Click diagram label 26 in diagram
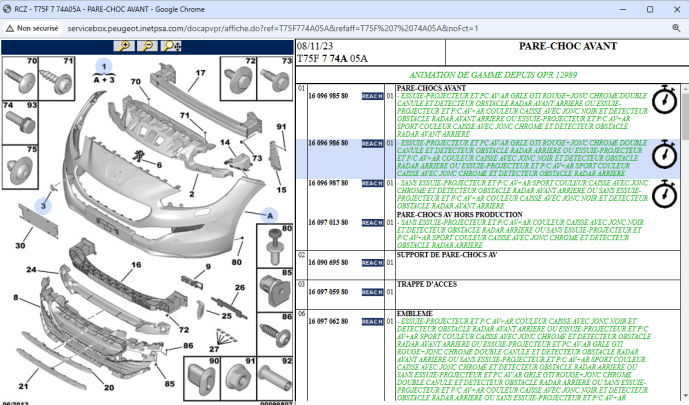689x405 pixels. pyautogui.click(x=240, y=288)
